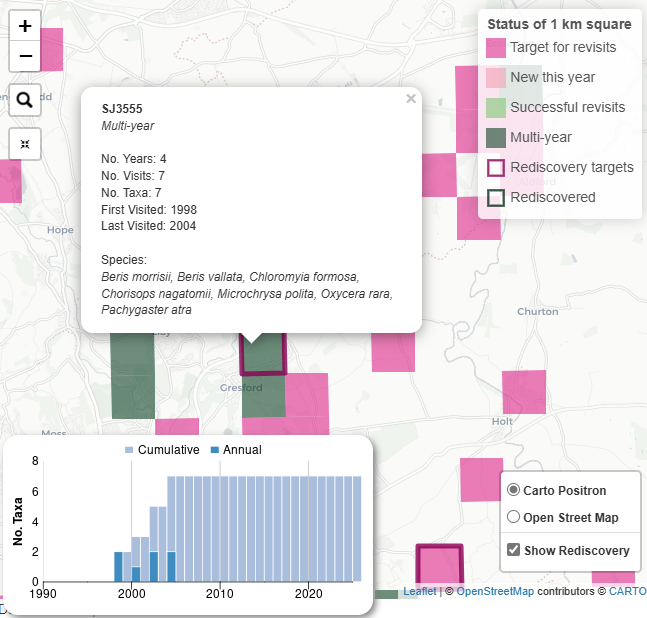Click the Rediscovery targets legend icon
Image resolution: width=647 pixels, height=618 pixels.
click(496, 168)
